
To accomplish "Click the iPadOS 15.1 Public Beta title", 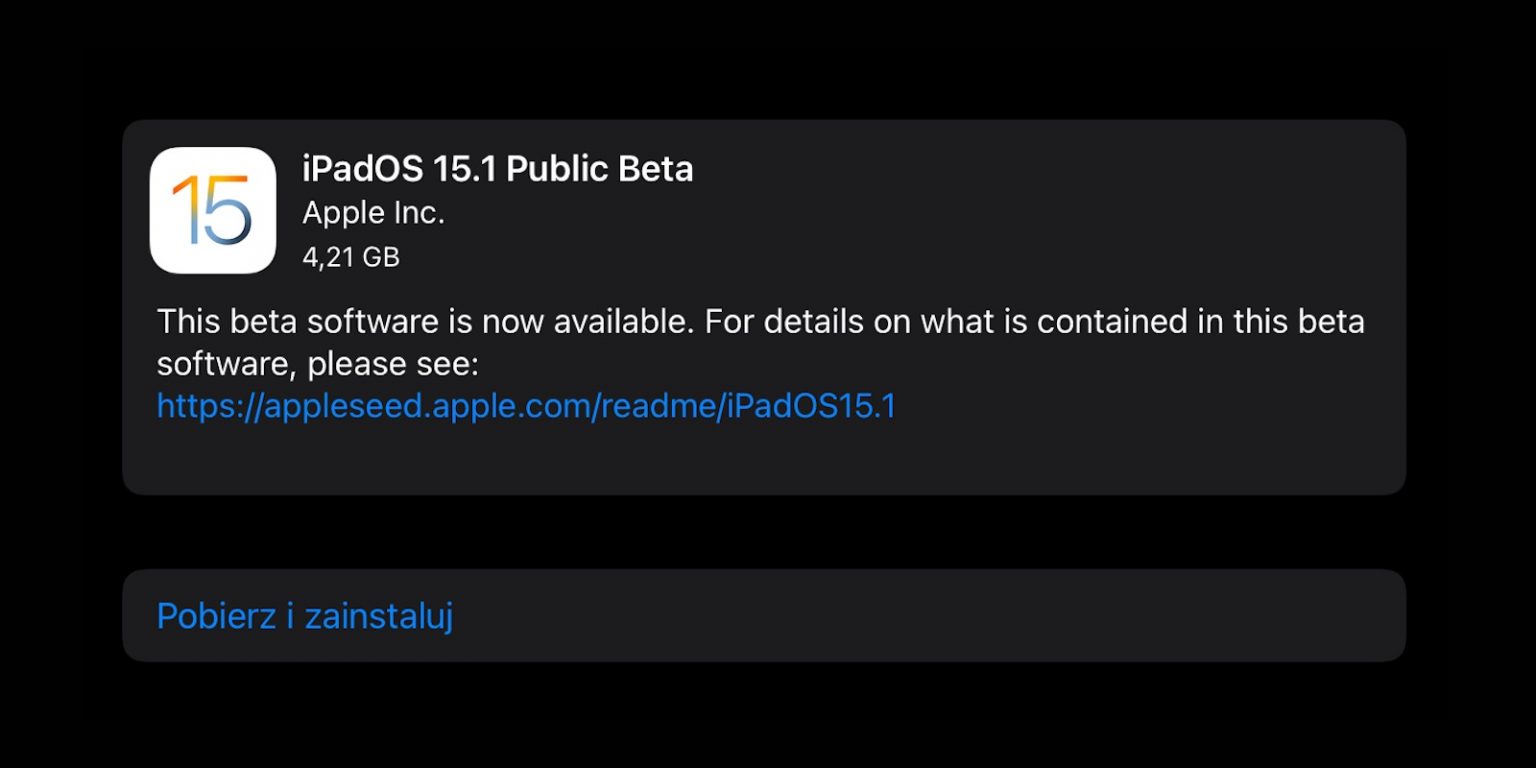I will [498, 169].
